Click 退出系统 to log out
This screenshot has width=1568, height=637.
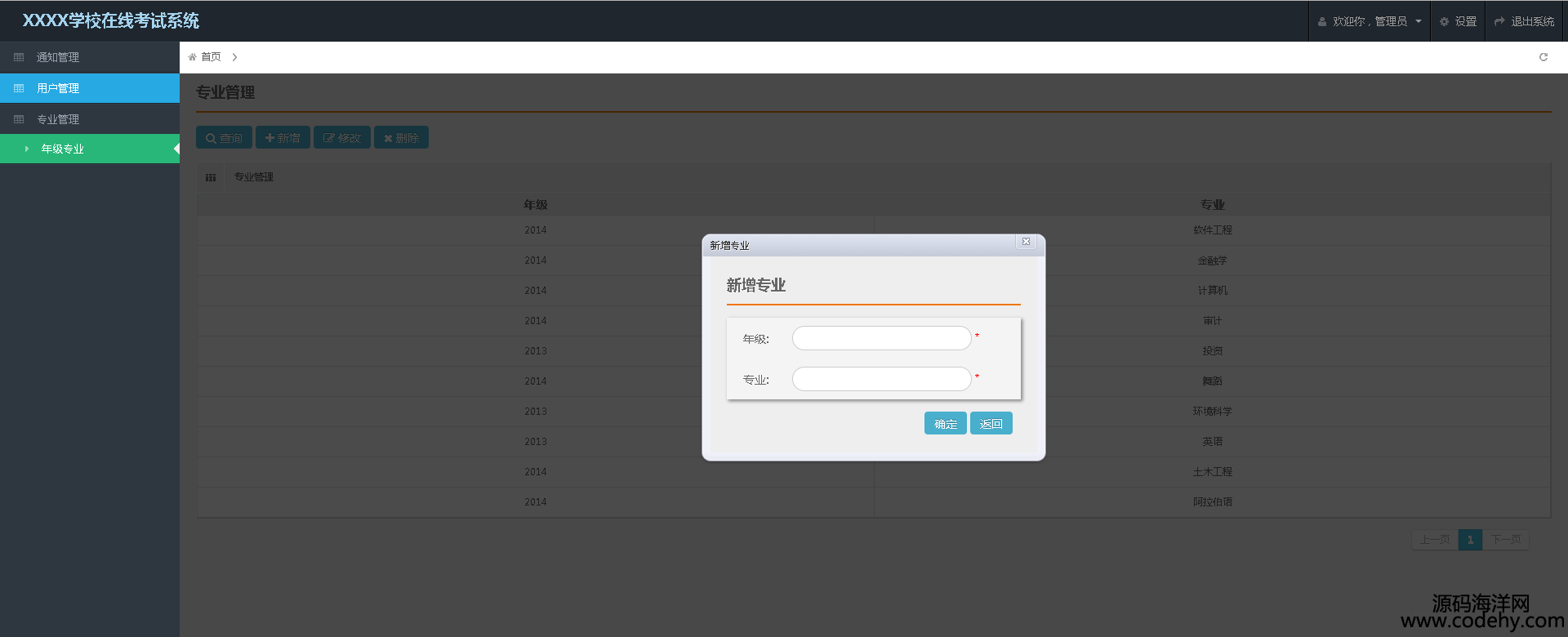click(1524, 21)
